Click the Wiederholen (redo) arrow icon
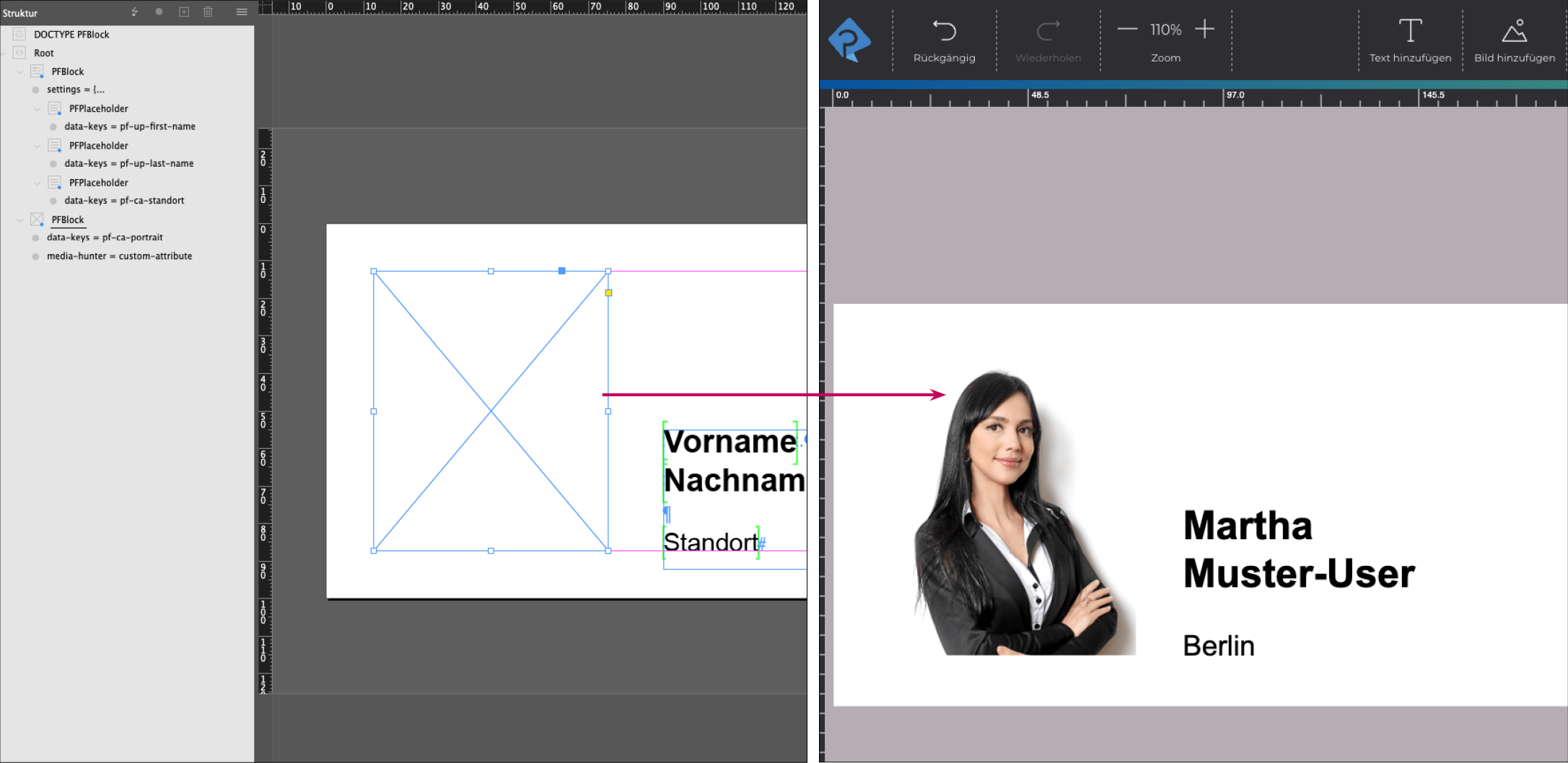The width and height of the screenshot is (1568, 763). [x=1048, y=31]
